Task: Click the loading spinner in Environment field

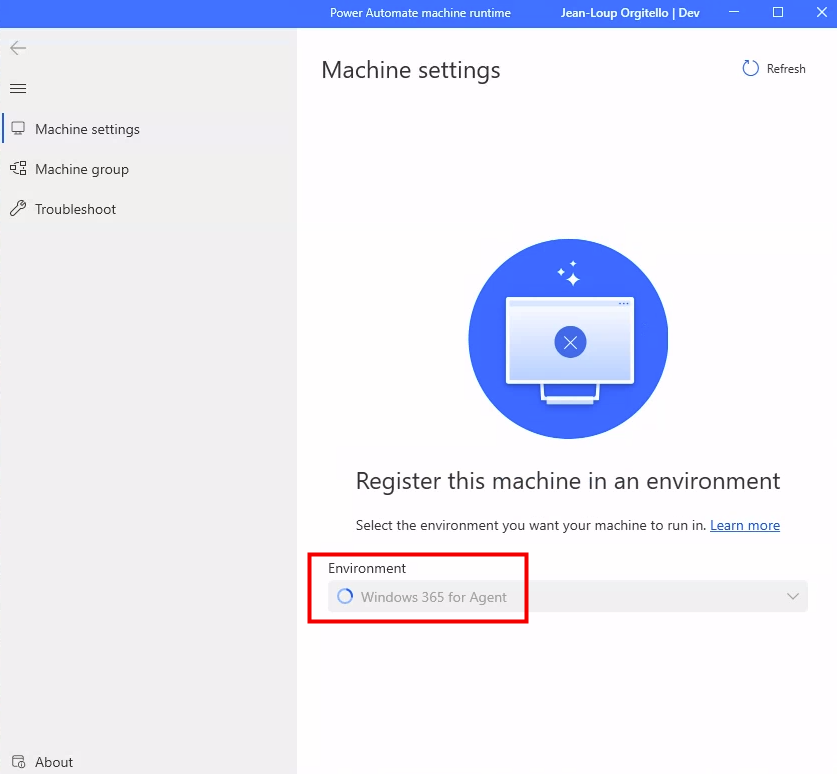Action: click(x=345, y=597)
